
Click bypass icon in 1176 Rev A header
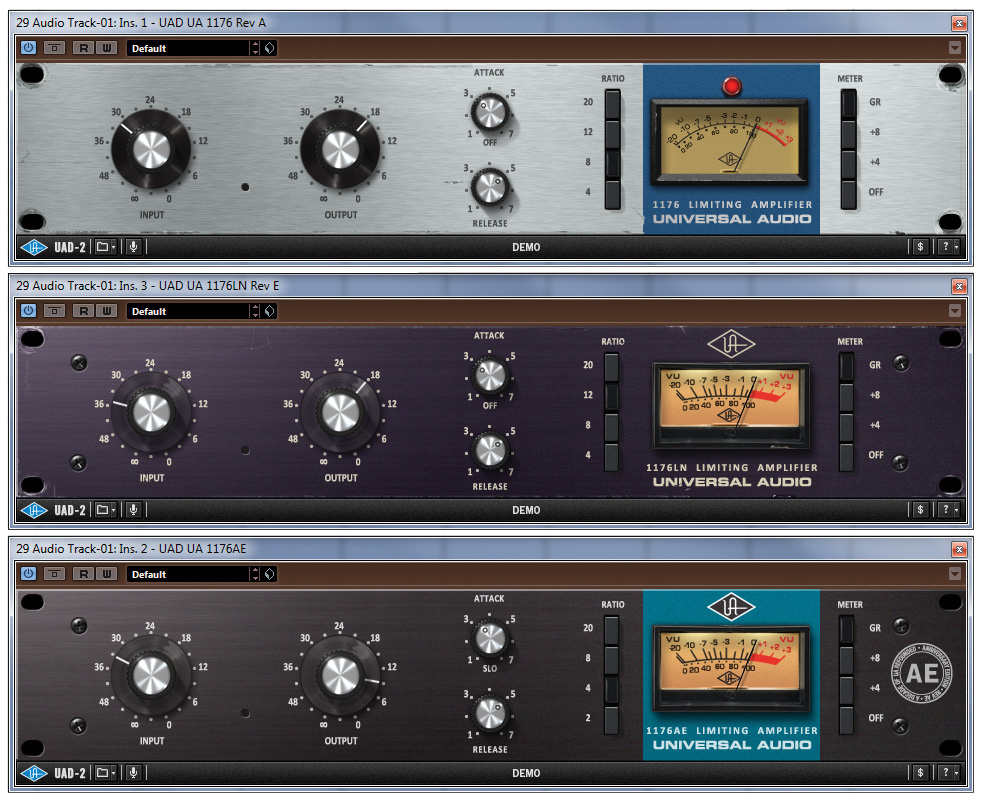click(x=55, y=48)
